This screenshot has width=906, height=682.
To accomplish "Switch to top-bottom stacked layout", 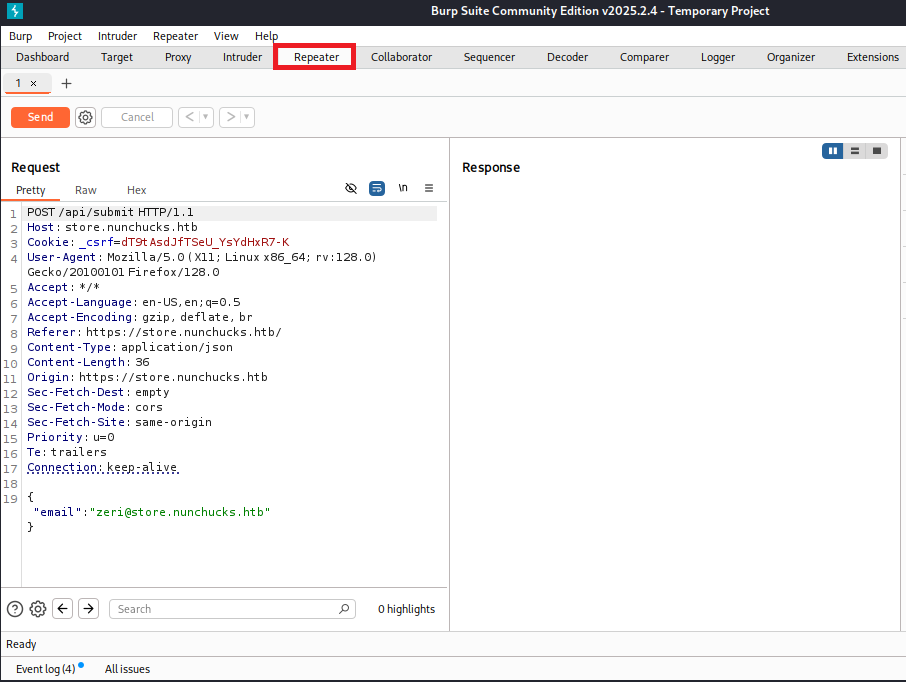I will point(854,151).
